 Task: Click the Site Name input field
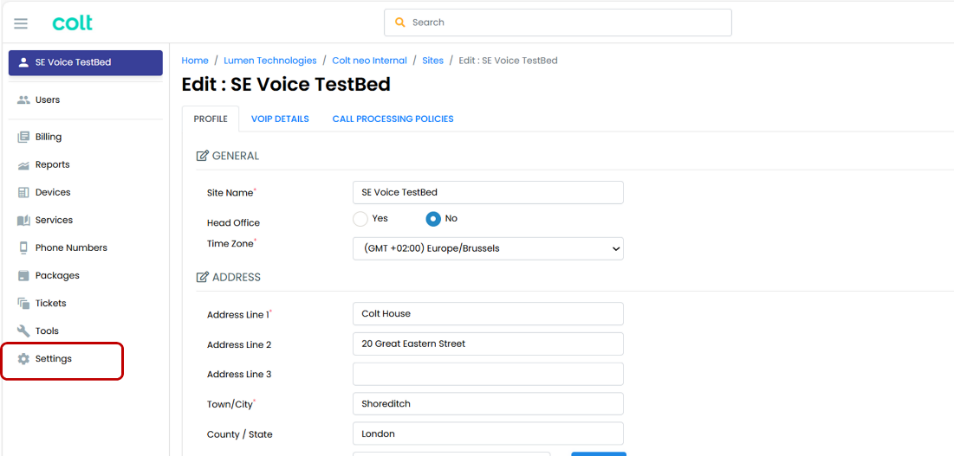pyautogui.click(x=488, y=192)
